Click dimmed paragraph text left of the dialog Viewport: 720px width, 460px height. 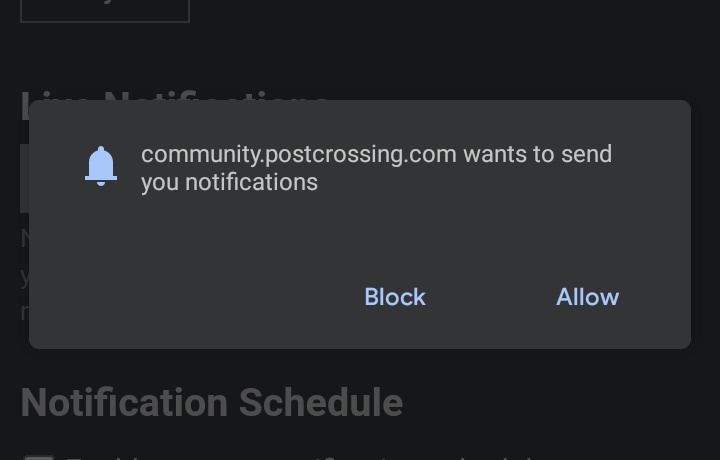click(x=24, y=275)
